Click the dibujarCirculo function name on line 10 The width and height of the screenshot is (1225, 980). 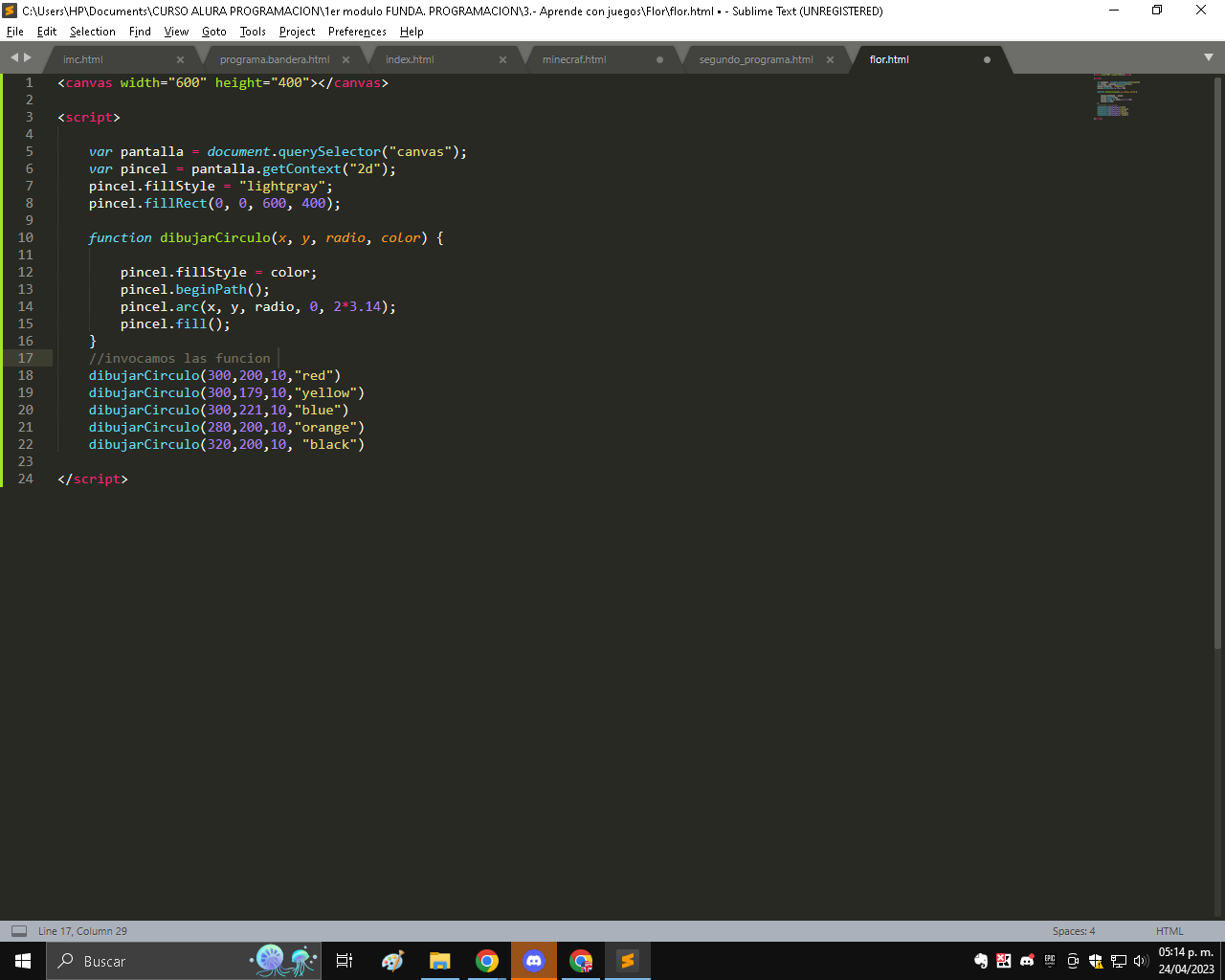coord(215,237)
